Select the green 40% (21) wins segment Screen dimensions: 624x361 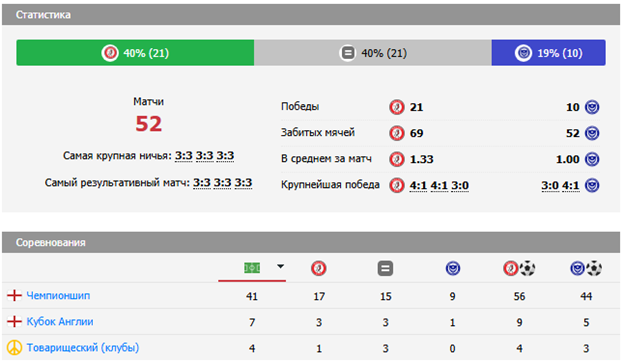coord(135,53)
